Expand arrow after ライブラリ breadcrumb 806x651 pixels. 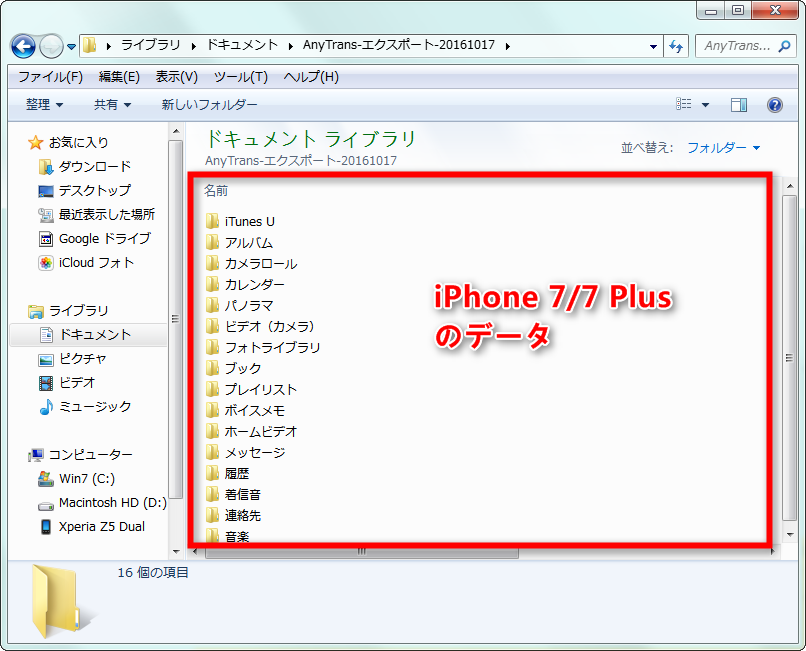(194, 46)
